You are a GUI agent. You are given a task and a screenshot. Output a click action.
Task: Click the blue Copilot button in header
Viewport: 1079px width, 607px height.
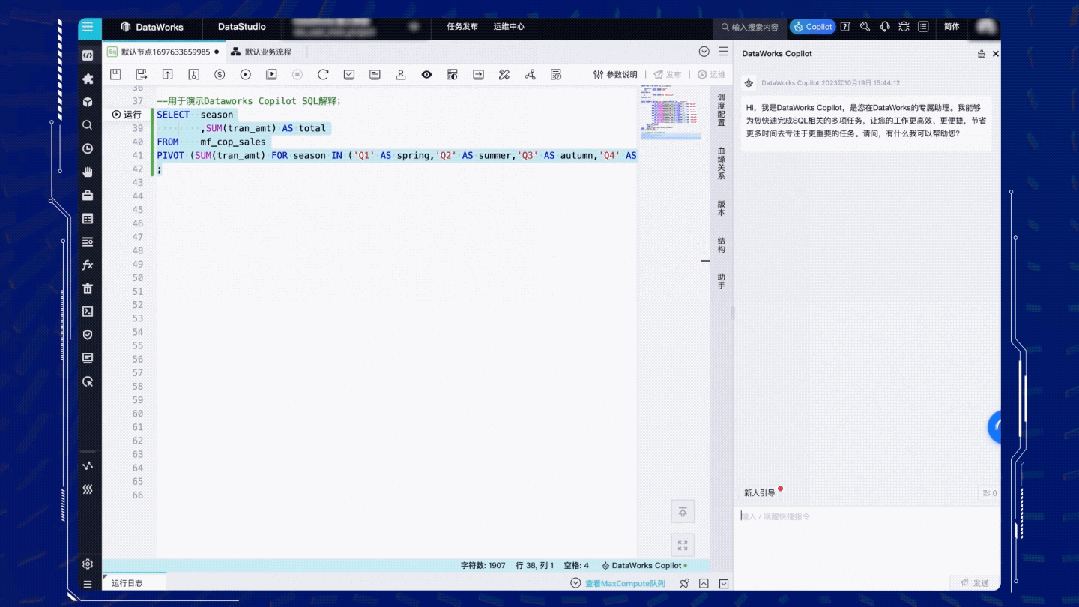pos(813,27)
